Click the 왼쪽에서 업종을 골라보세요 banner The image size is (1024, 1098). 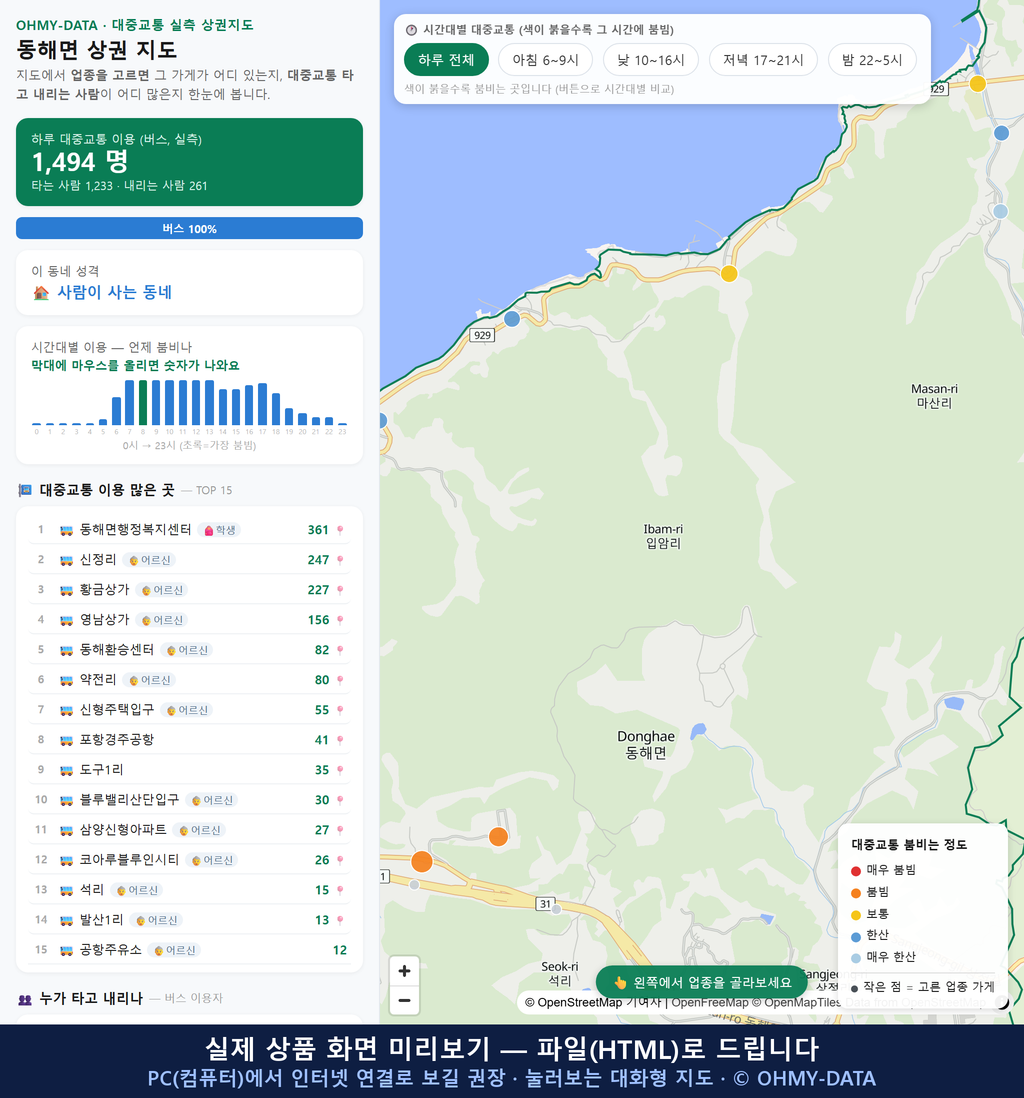pyautogui.click(x=701, y=982)
